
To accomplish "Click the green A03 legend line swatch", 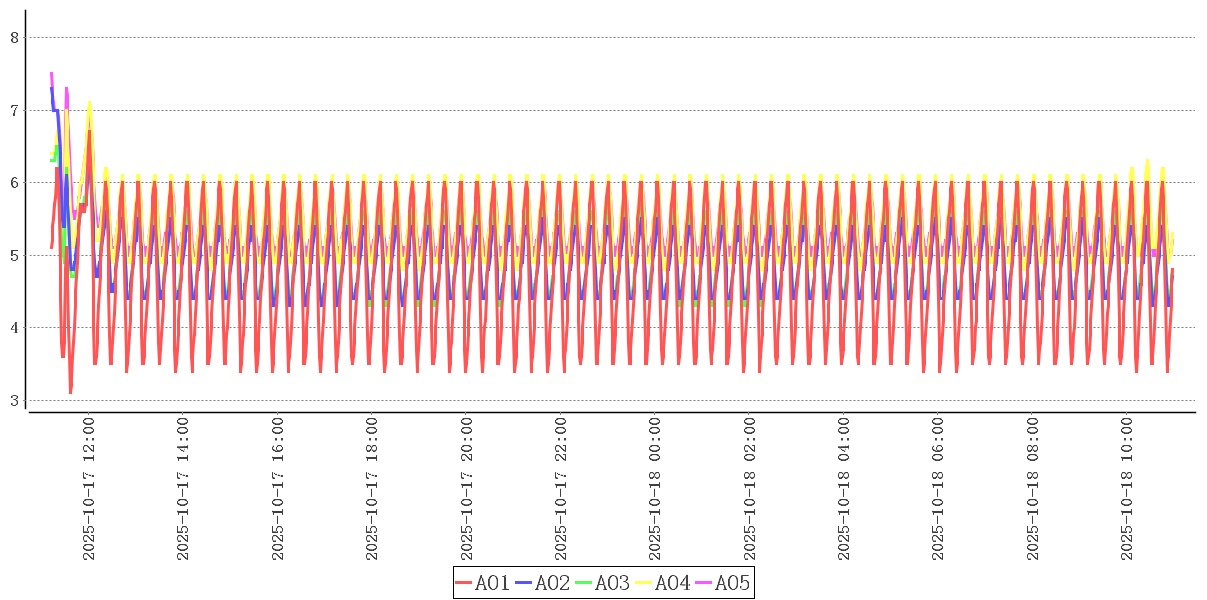I will coord(584,583).
